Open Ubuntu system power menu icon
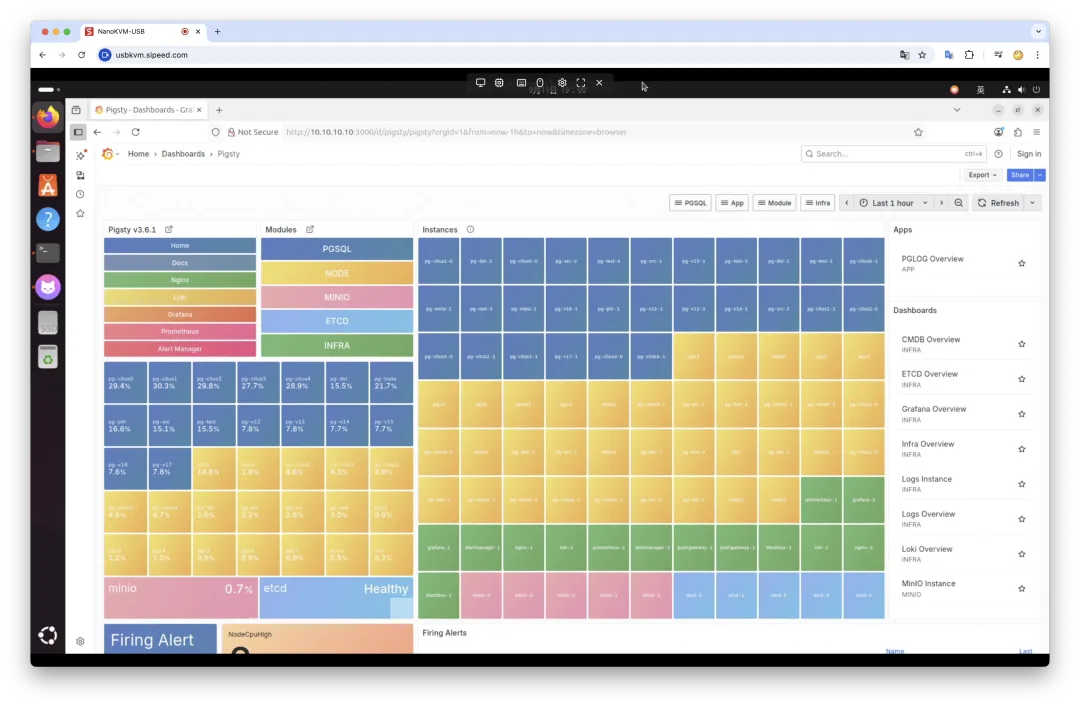Viewport: 1080px width, 707px height. tap(1036, 90)
